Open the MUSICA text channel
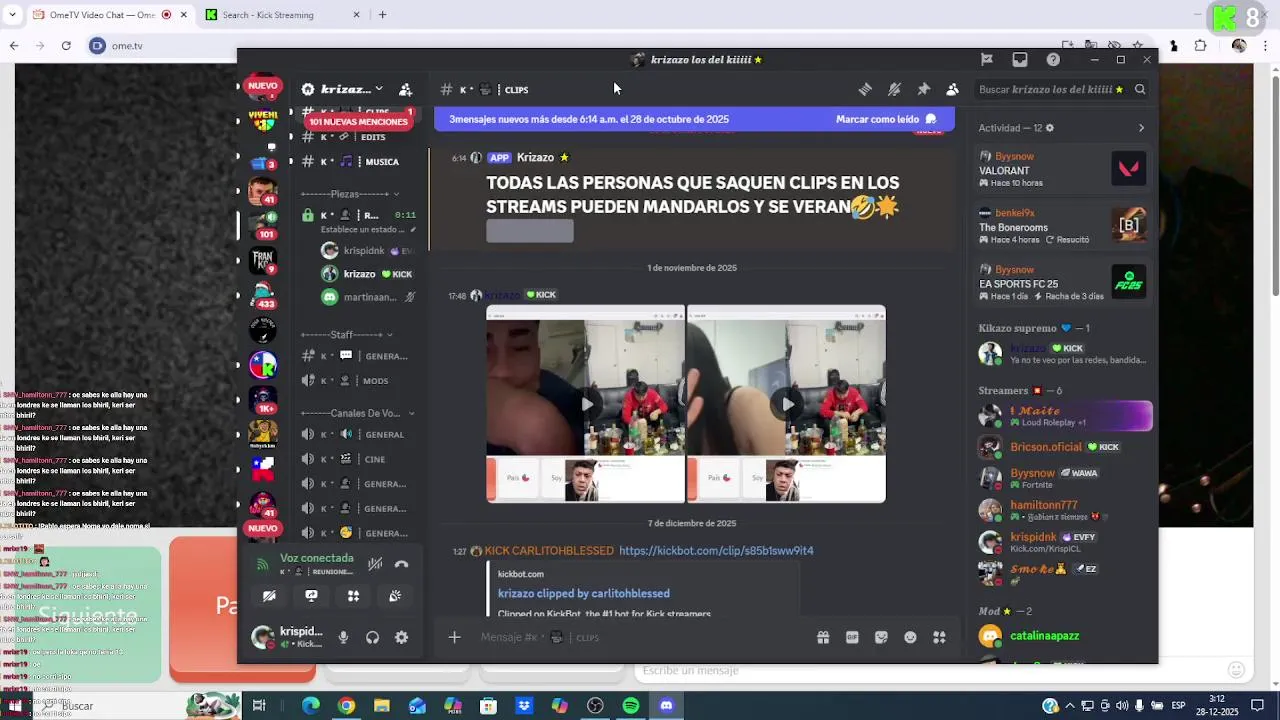The width and height of the screenshot is (1280, 720). click(x=358, y=161)
